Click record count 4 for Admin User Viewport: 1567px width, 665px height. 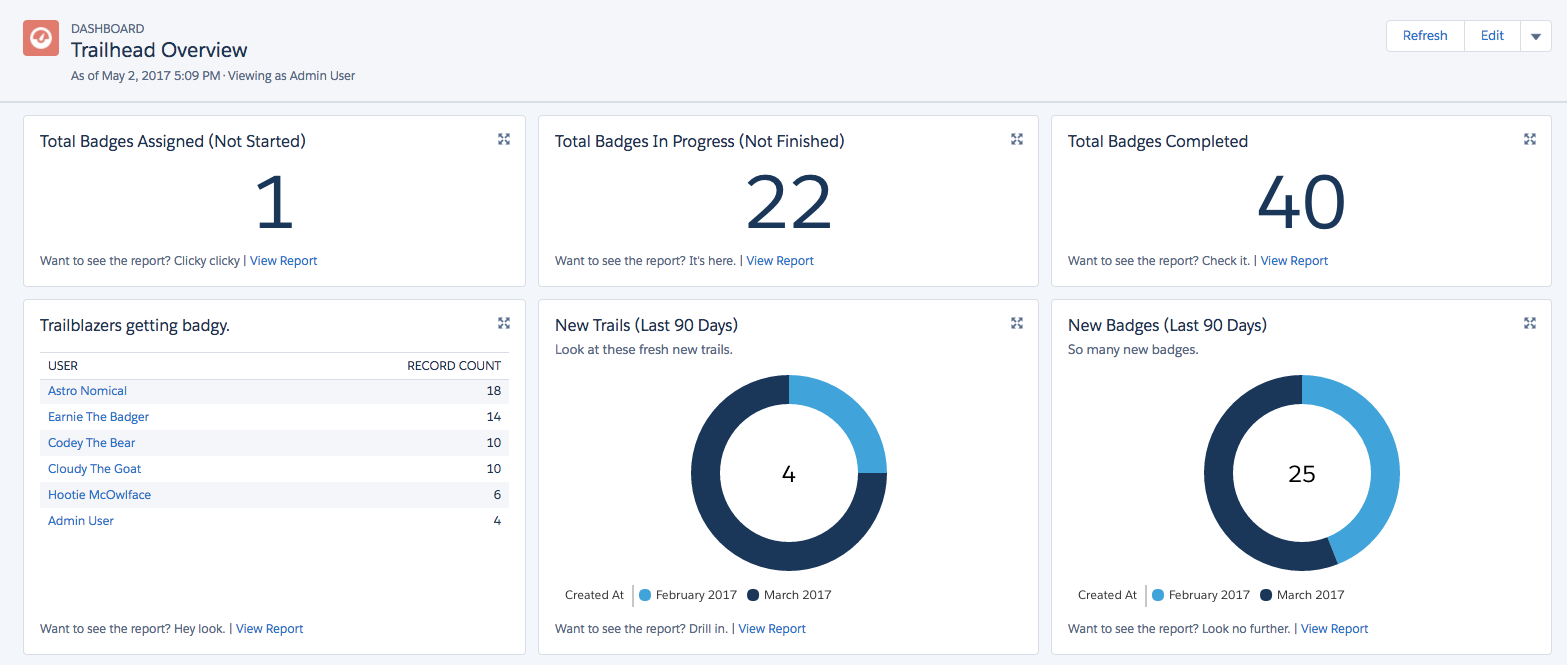(497, 521)
